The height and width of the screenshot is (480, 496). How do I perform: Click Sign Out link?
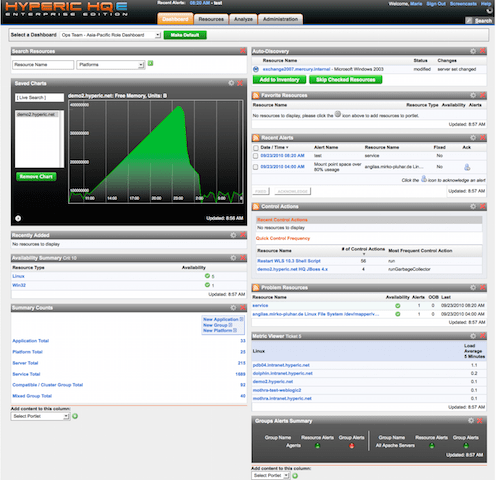[x=436, y=4]
